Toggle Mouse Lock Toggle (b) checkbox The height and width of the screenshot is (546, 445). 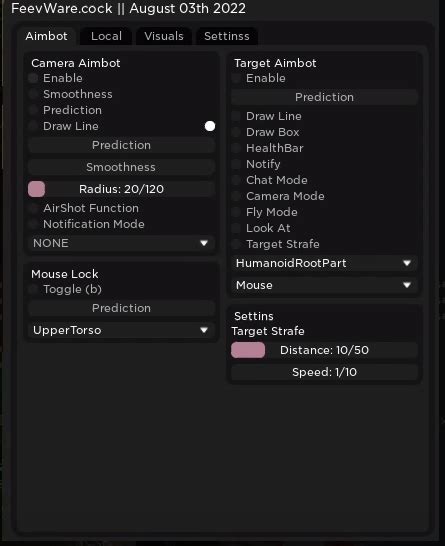point(33,289)
